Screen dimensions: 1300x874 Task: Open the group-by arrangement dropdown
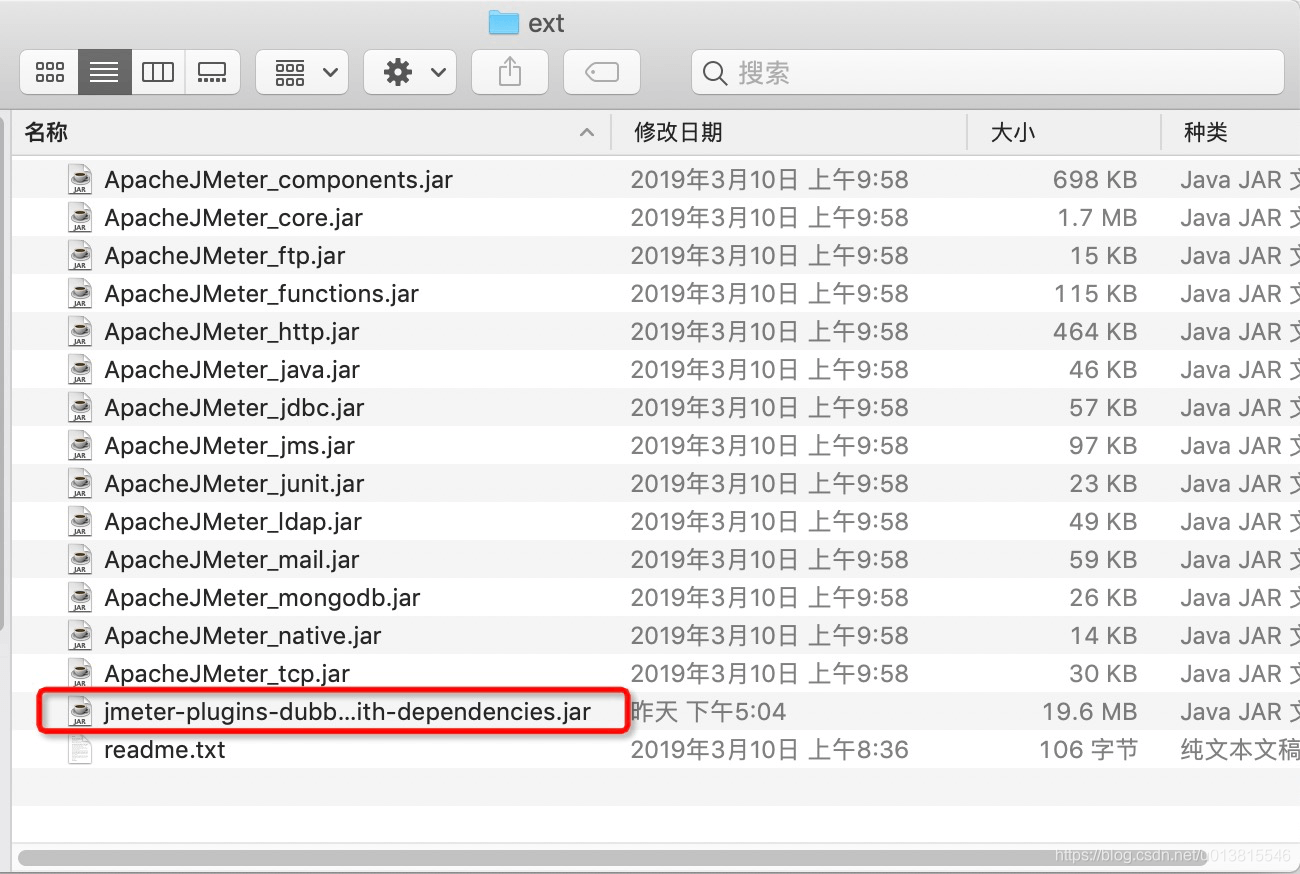pos(303,72)
